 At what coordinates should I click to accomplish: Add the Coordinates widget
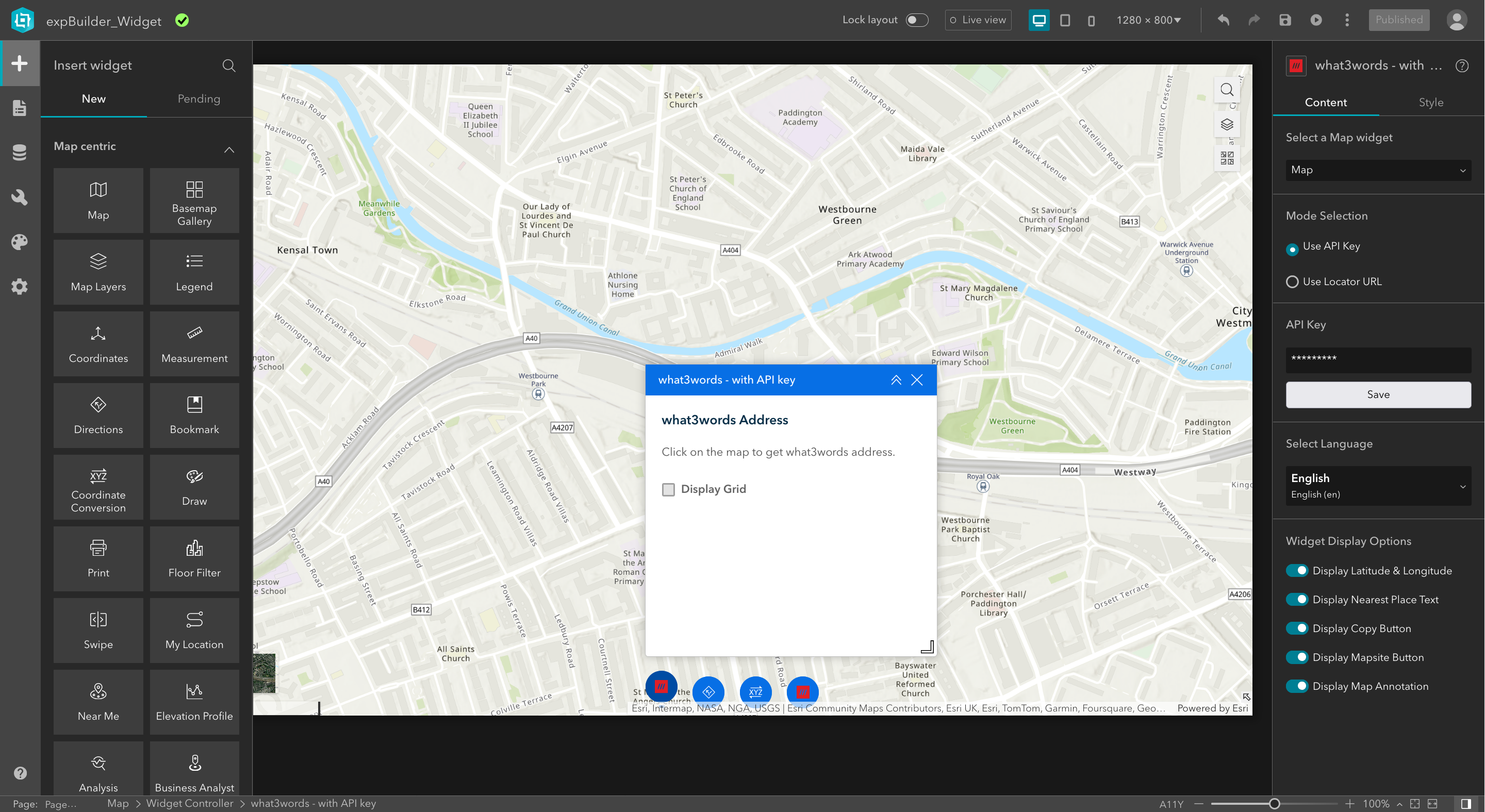pyautogui.click(x=98, y=344)
